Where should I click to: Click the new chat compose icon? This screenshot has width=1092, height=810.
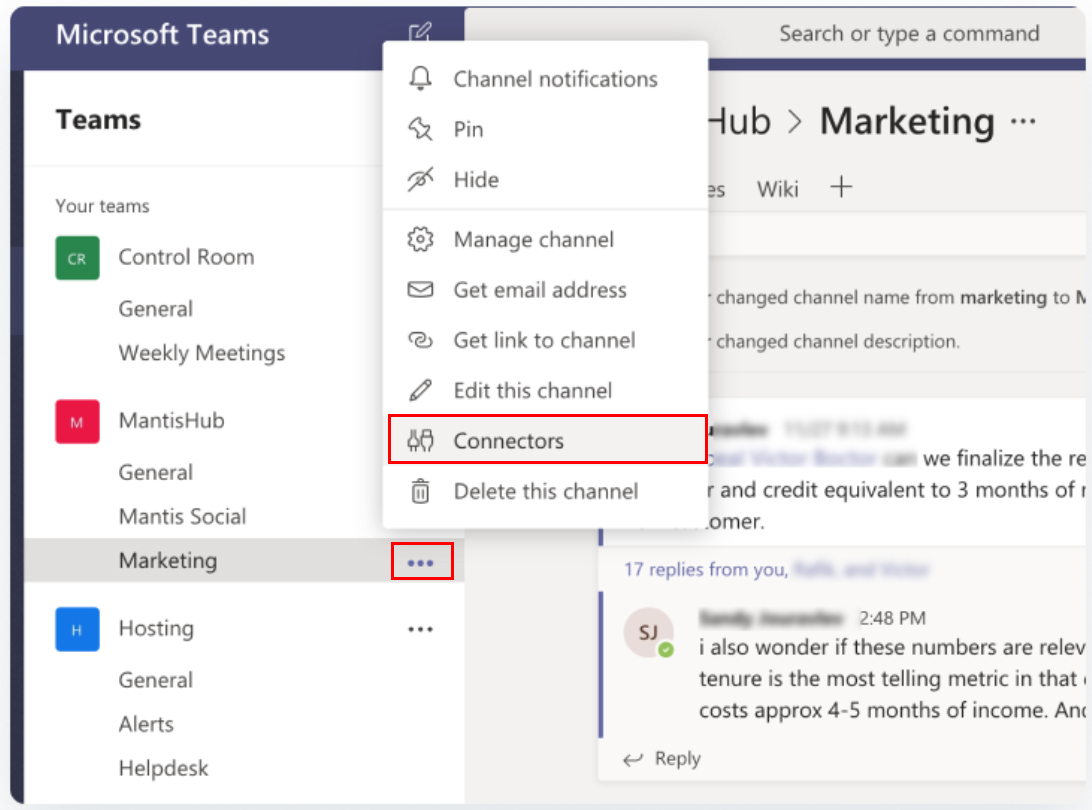click(420, 31)
